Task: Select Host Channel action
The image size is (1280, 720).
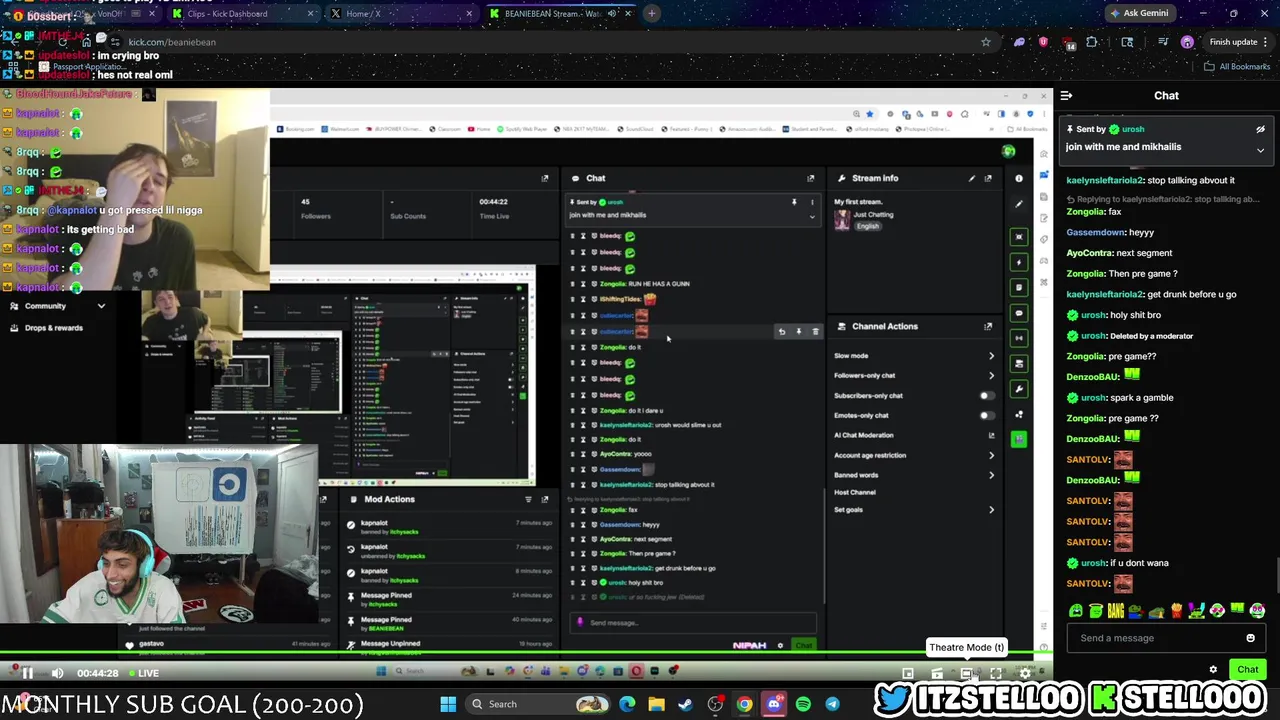Action: coord(855,492)
